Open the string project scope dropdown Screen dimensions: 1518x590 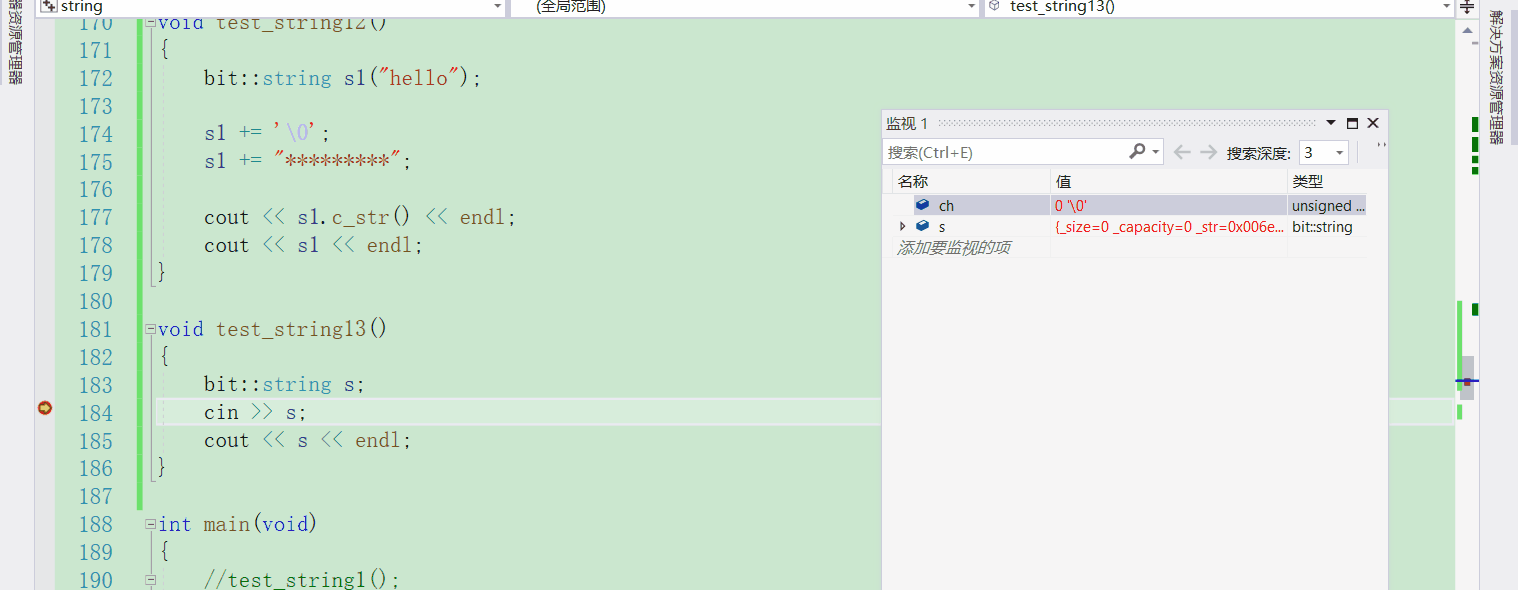[x=497, y=6]
